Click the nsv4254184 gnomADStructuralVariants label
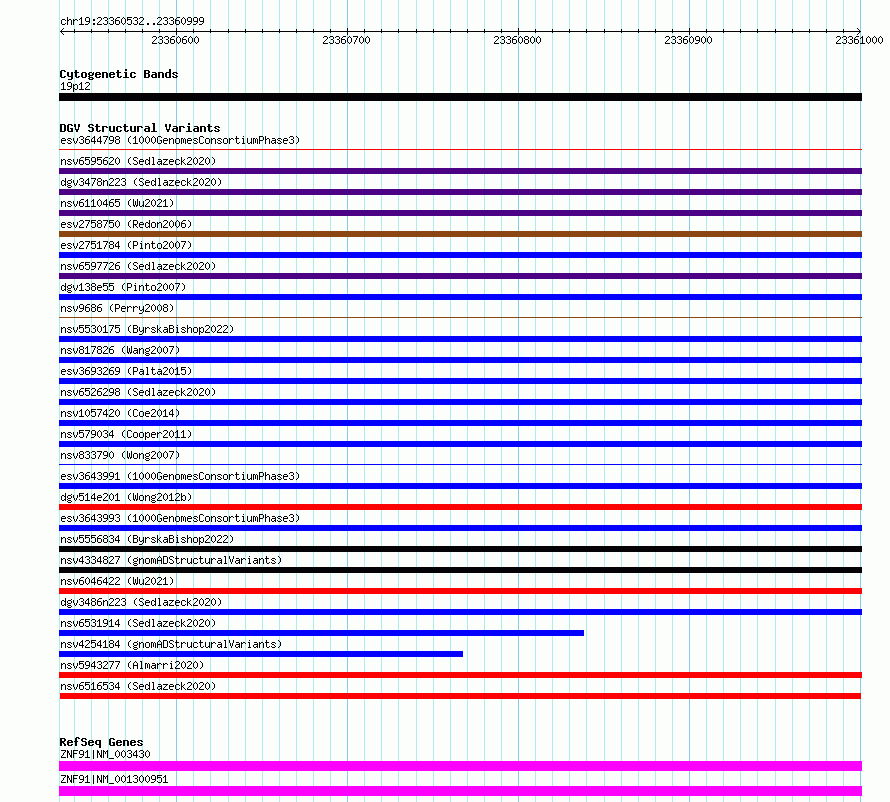Viewport: 890px width, 802px height. [171, 644]
